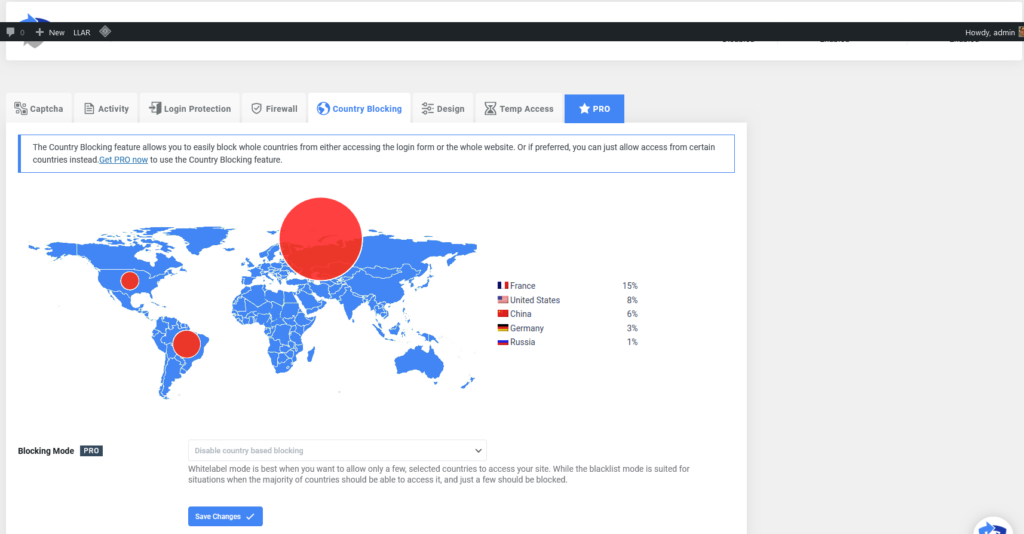Click the 8% value for United States

[x=632, y=300]
